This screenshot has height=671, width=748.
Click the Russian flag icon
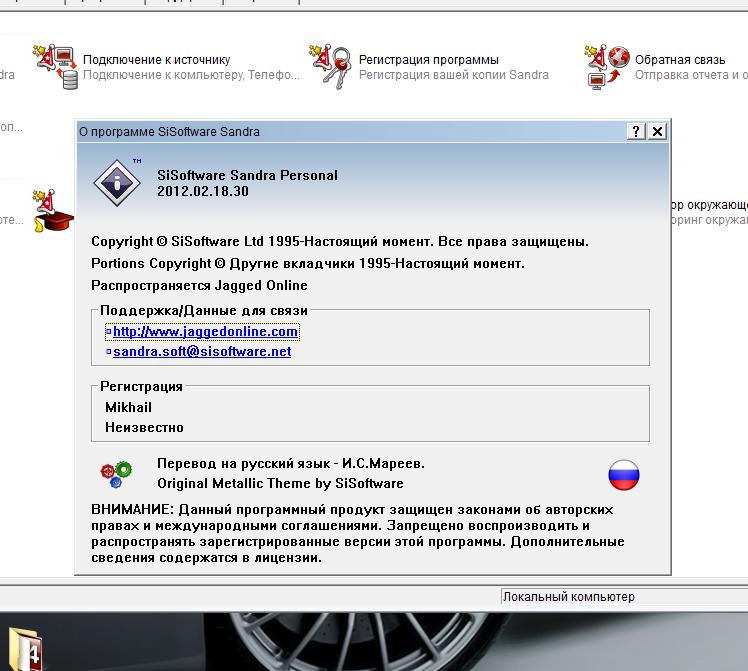pyautogui.click(x=623, y=475)
